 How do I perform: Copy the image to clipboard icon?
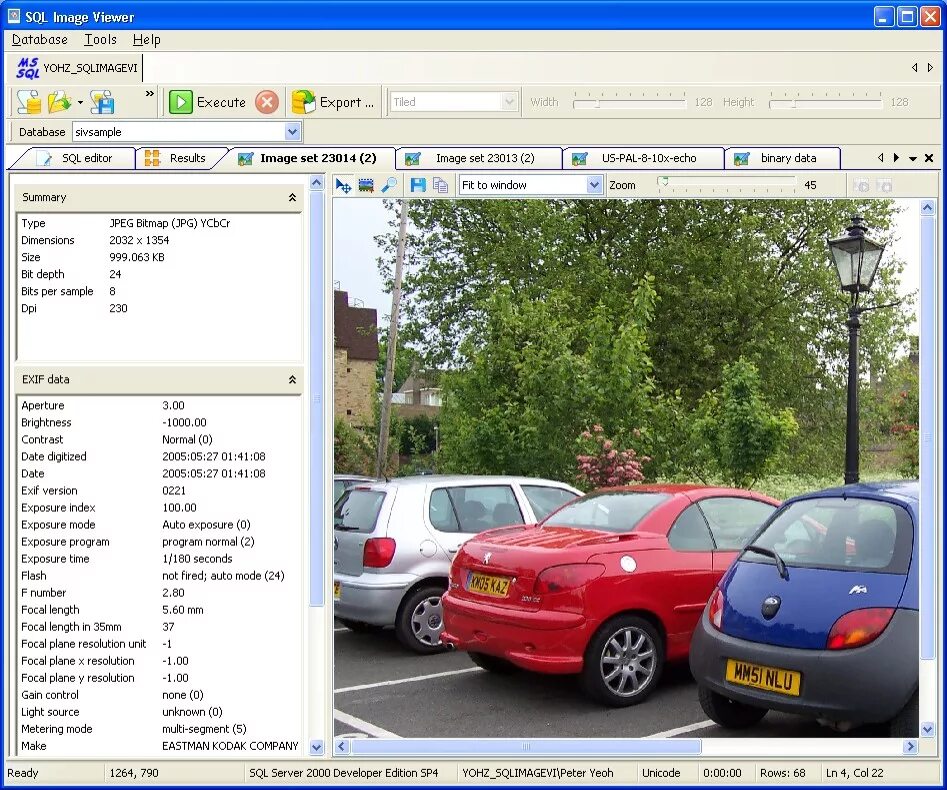click(440, 185)
